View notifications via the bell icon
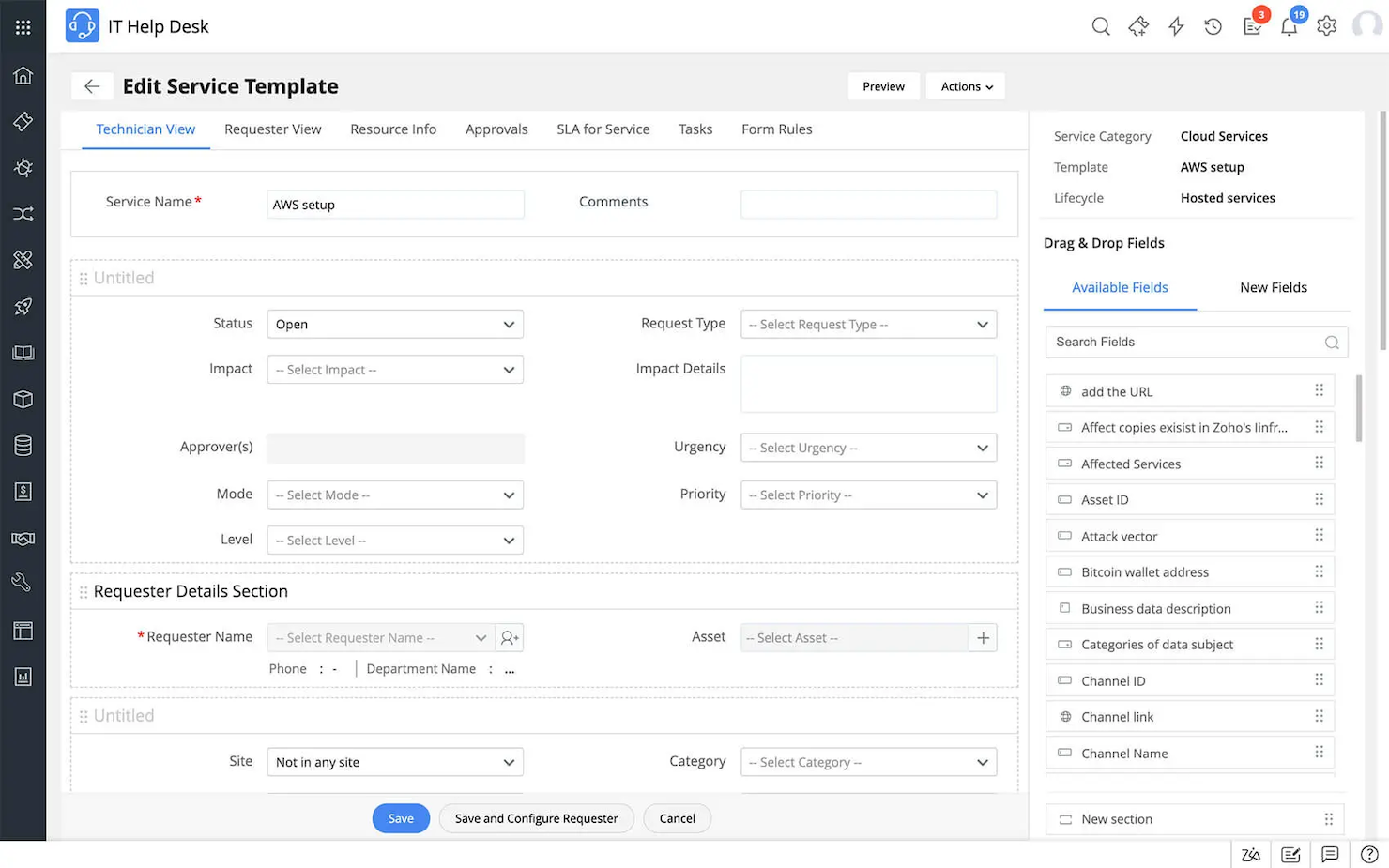Screen dimensions: 1389x868 (1290, 26)
